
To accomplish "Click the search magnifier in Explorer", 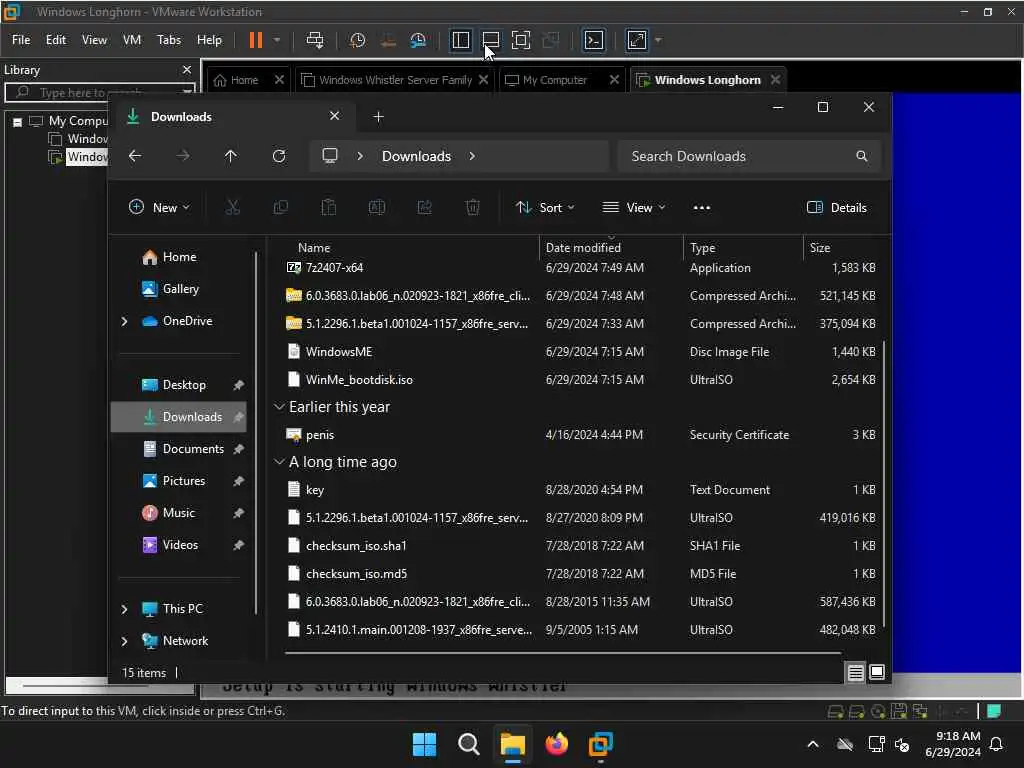I will [862, 156].
